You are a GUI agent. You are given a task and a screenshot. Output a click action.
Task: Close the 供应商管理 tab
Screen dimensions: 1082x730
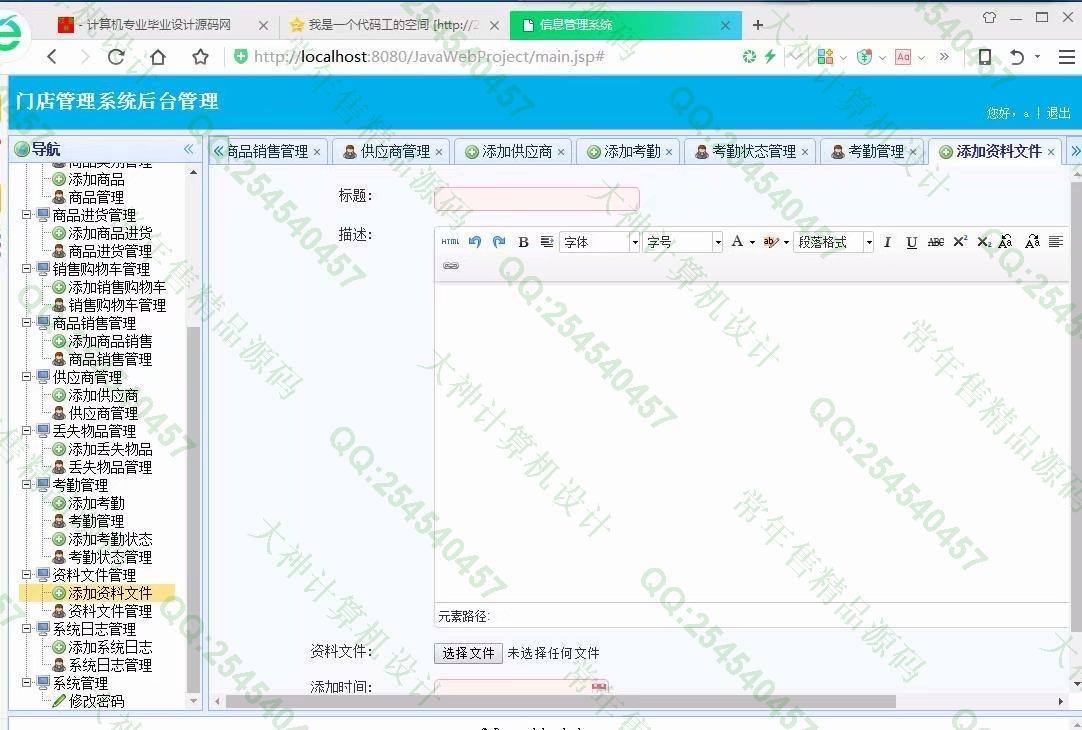click(x=439, y=152)
